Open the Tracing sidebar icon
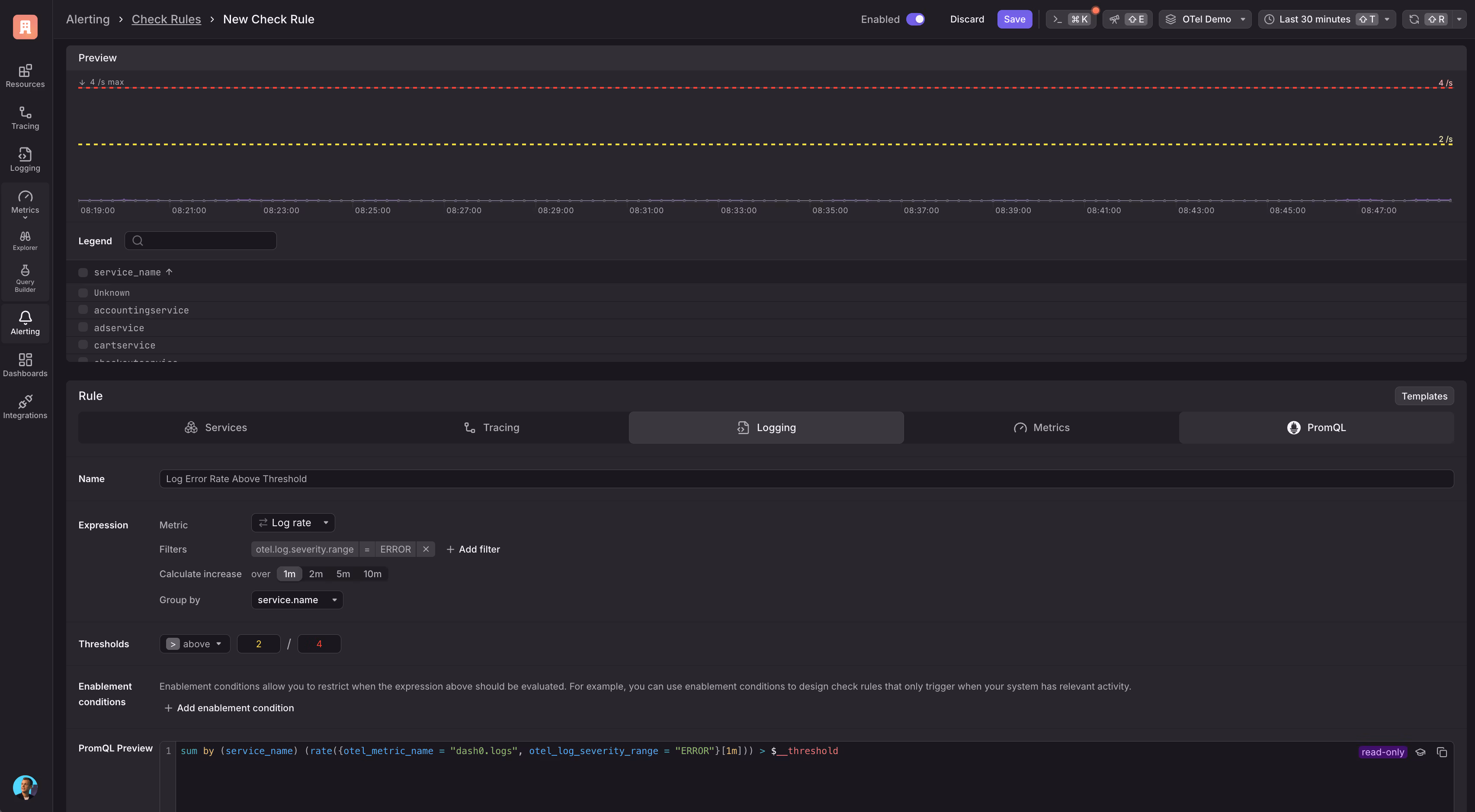The image size is (1475, 812). (x=25, y=118)
